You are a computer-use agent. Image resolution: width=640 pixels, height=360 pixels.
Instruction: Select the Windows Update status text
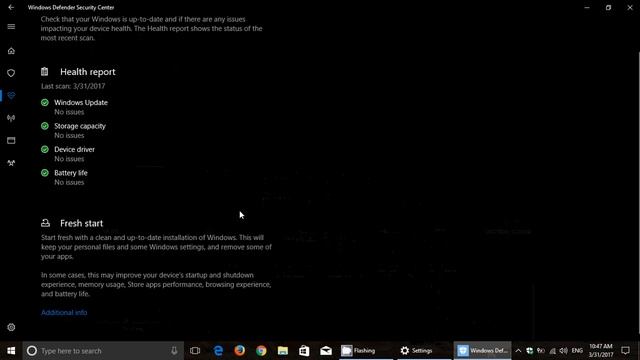point(69,112)
